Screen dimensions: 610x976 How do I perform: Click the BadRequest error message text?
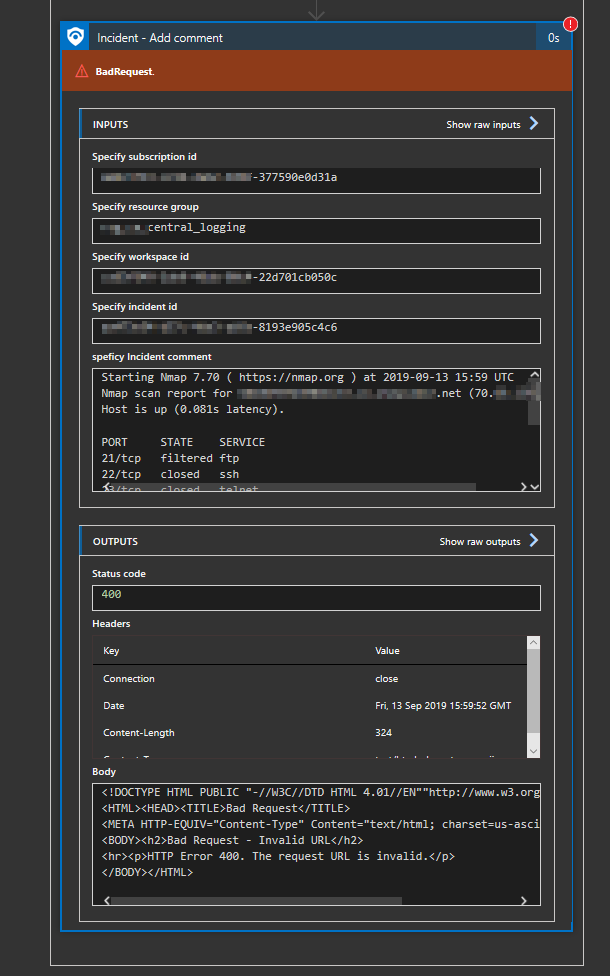124,72
